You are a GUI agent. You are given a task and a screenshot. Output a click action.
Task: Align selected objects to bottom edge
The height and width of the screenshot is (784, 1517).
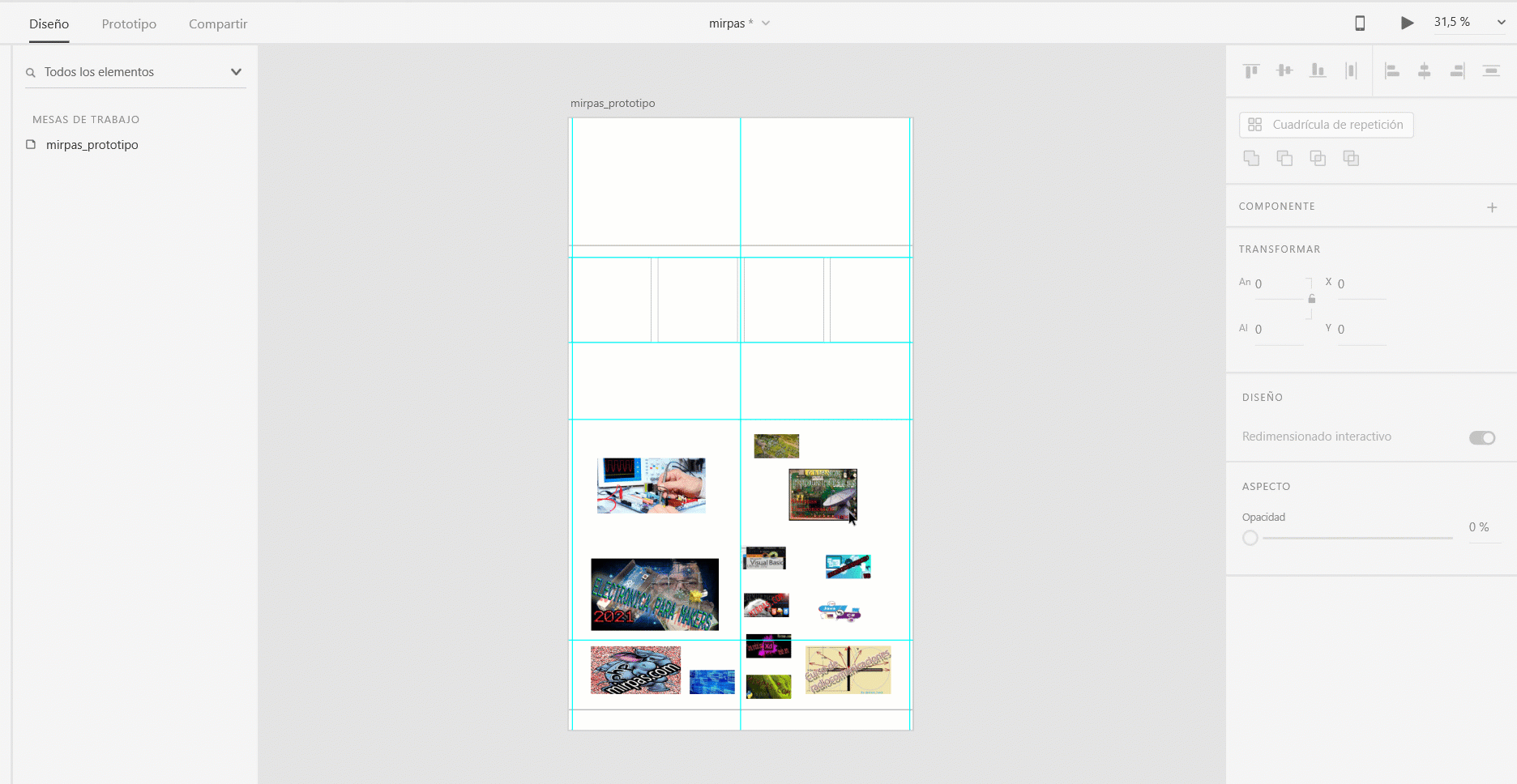coord(1318,71)
